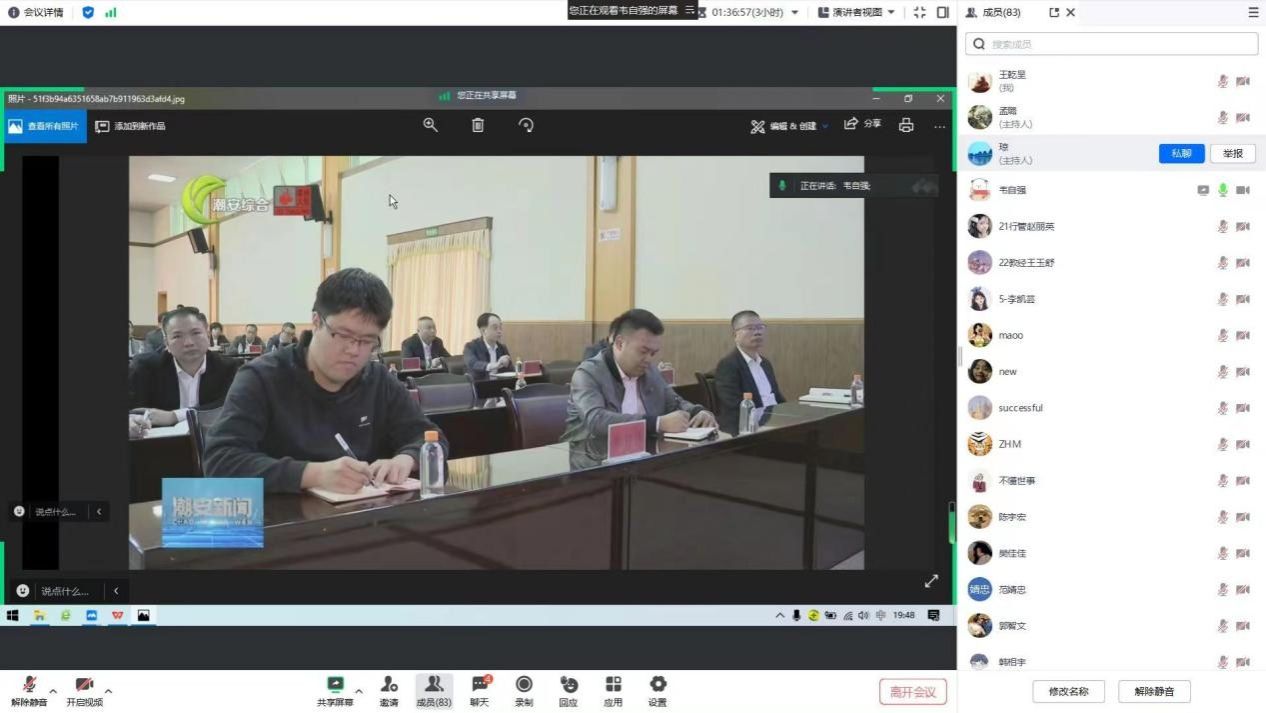Toggle the 开启视频 camera button
Image resolution: width=1266 pixels, height=713 pixels.
click(84, 686)
